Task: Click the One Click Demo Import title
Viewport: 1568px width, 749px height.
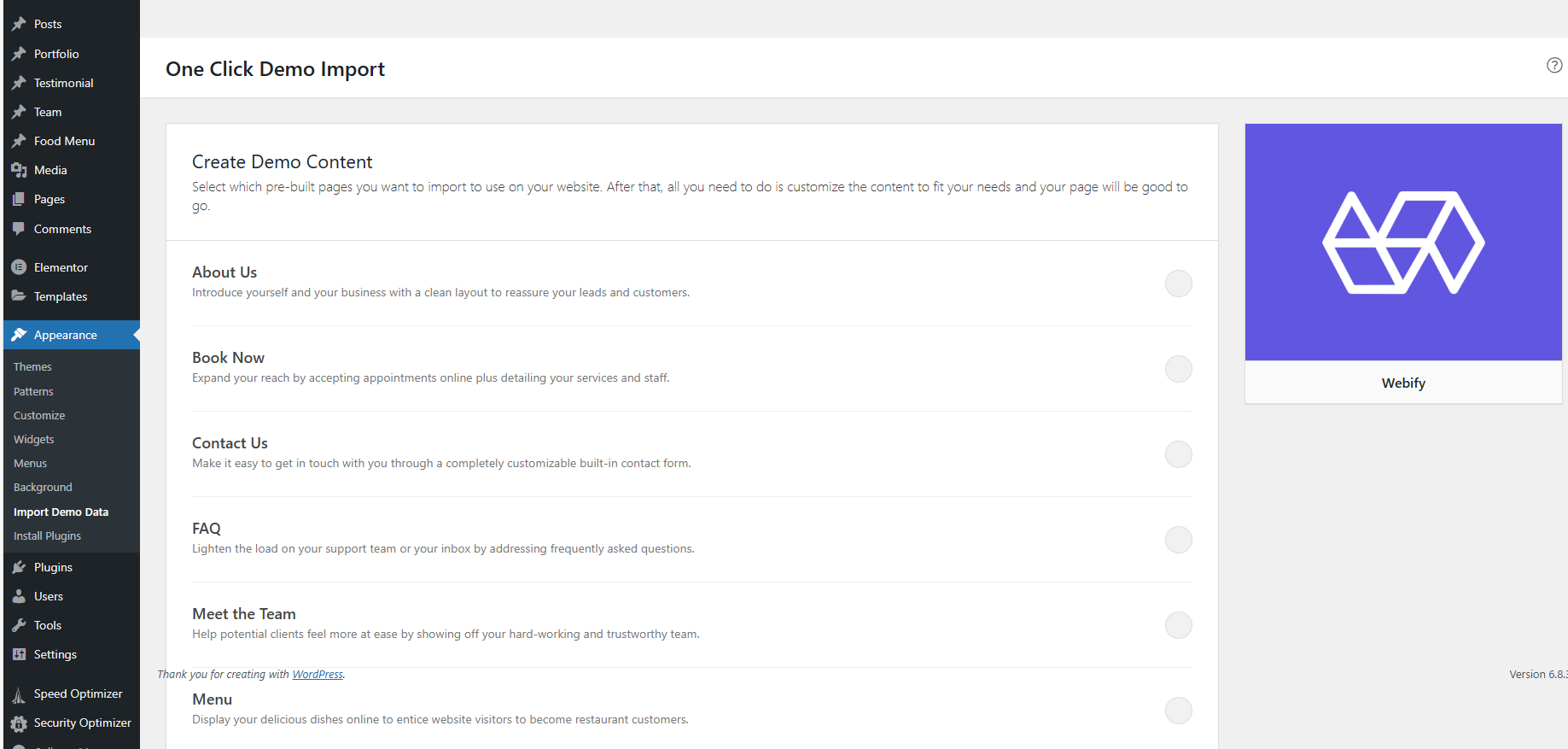Action: tap(275, 68)
